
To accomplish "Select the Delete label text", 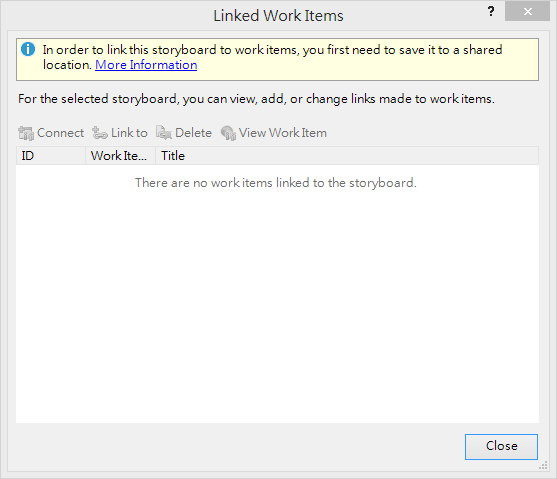I will coord(193,133).
